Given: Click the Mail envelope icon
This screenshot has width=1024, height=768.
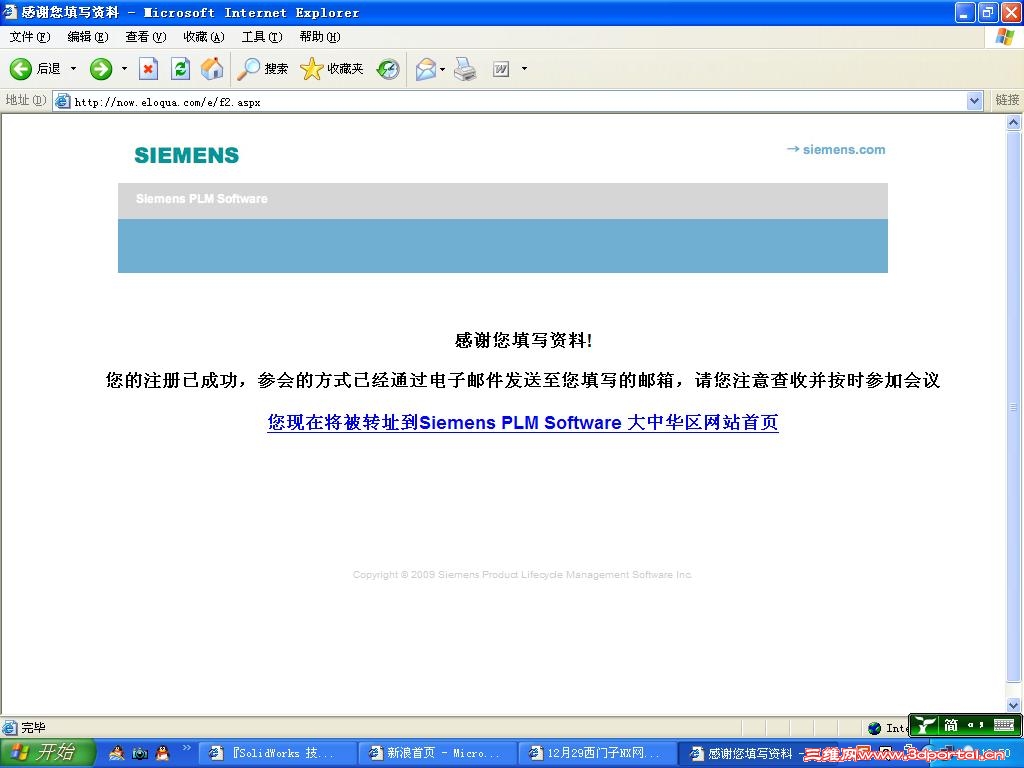Looking at the screenshot, I should coord(425,69).
